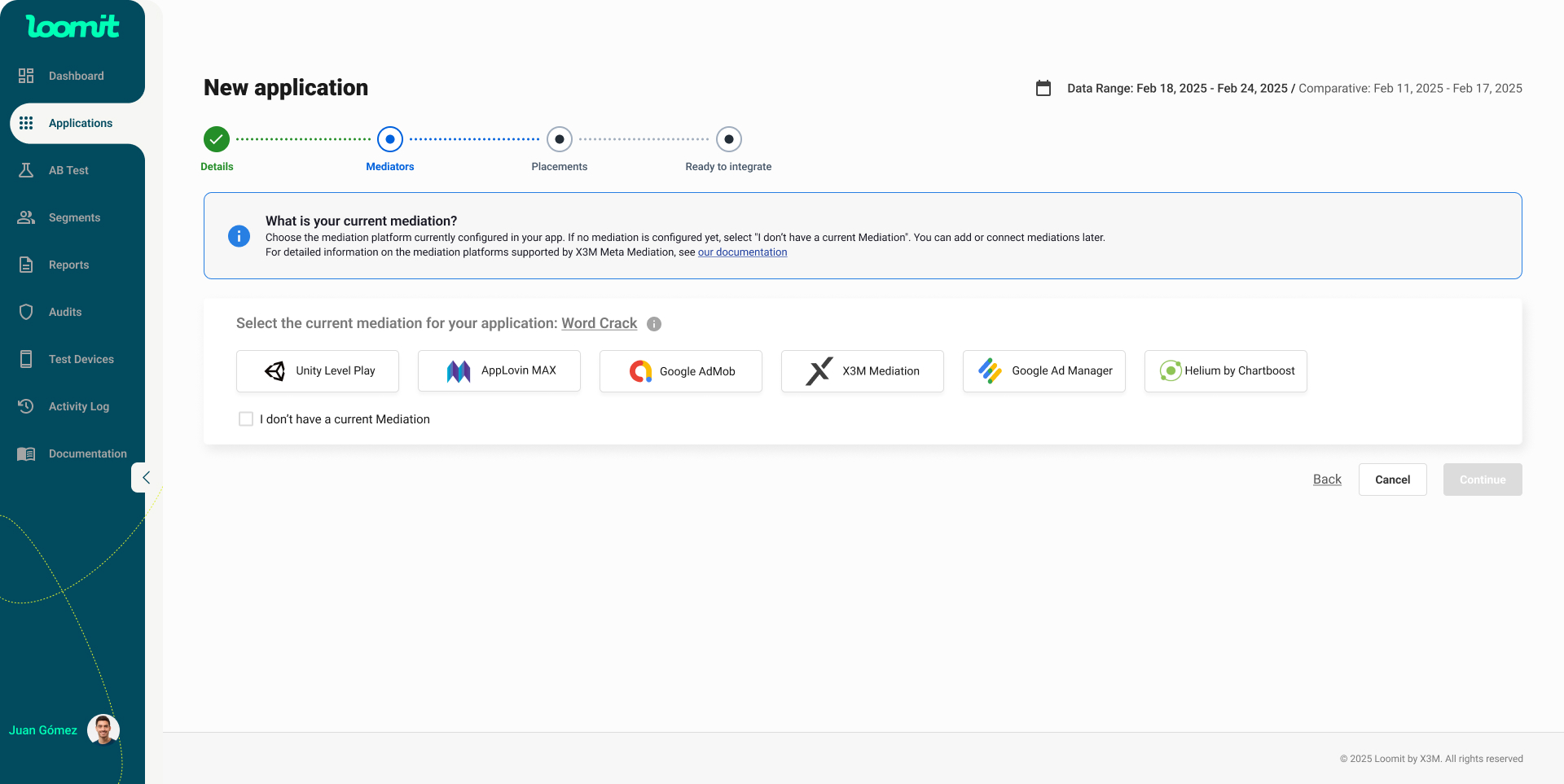Viewport: 1564px width, 784px height.
Task: Choose X3M Mediation option
Action: [863, 371]
